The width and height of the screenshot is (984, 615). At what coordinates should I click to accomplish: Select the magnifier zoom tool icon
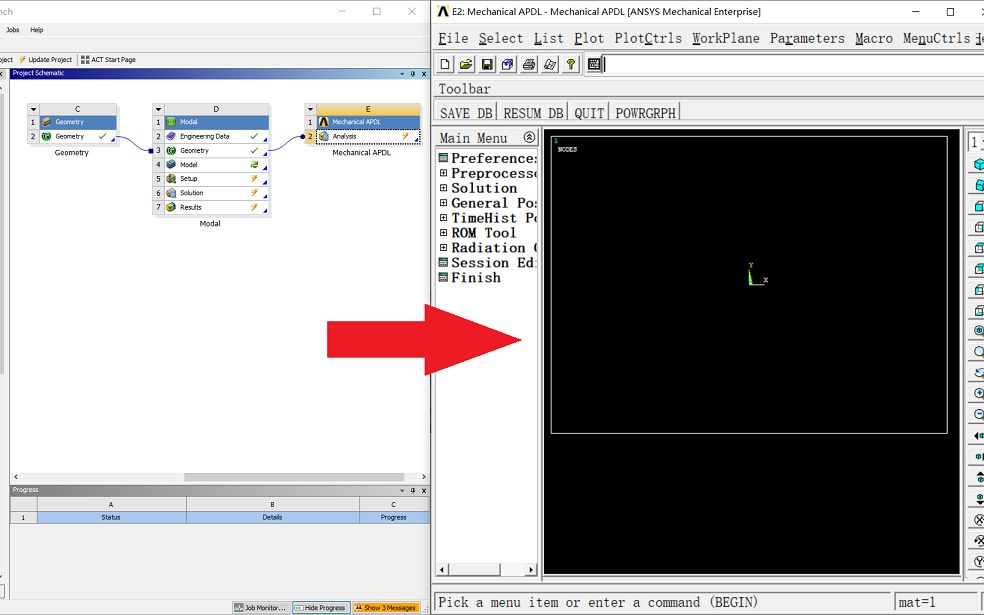(978, 351)
